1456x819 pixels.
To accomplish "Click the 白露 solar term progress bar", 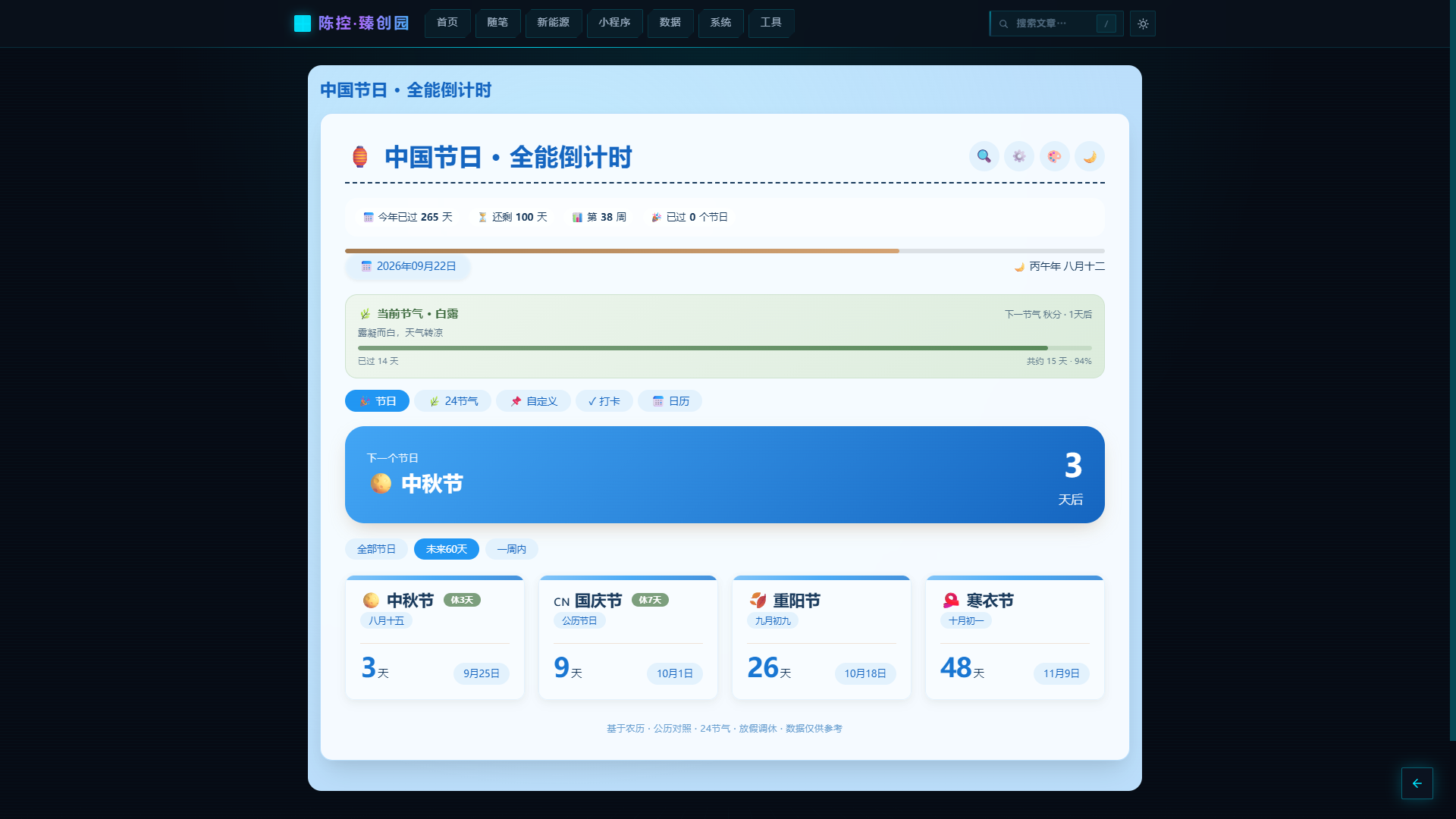I will click(725, 348).
